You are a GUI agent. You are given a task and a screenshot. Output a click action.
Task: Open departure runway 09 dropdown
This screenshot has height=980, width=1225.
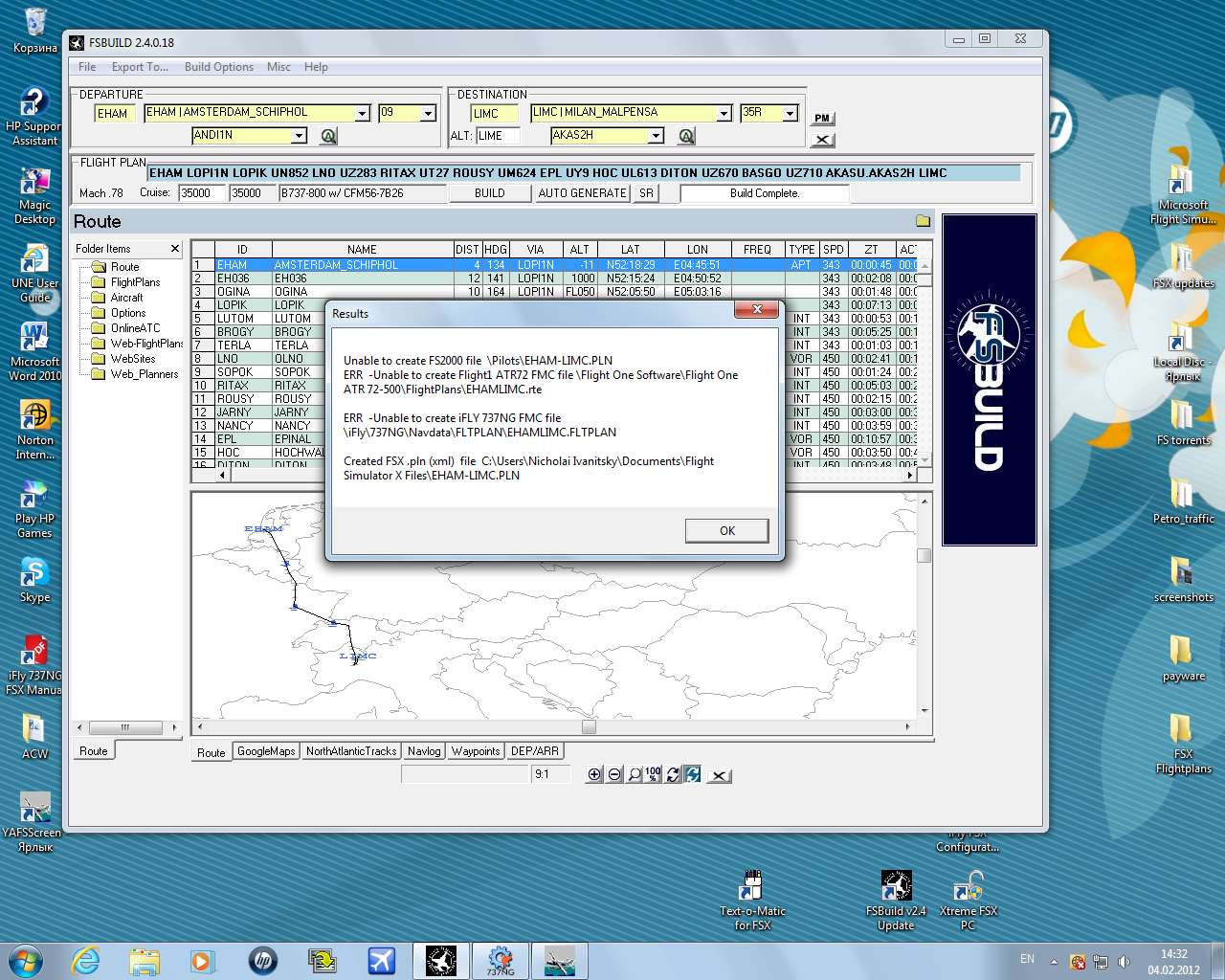[x=428, y=113]
